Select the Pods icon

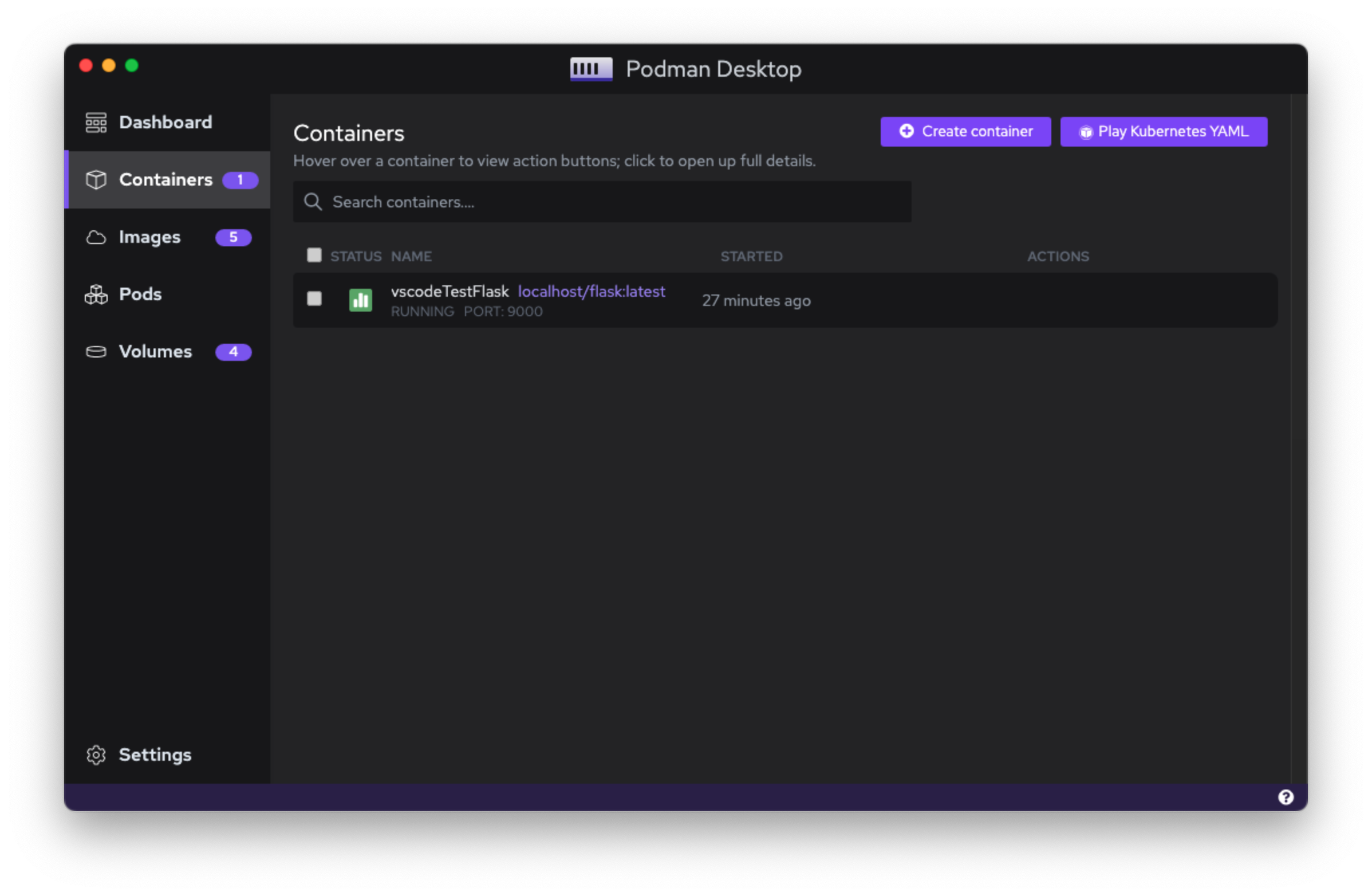click(96, 294)
